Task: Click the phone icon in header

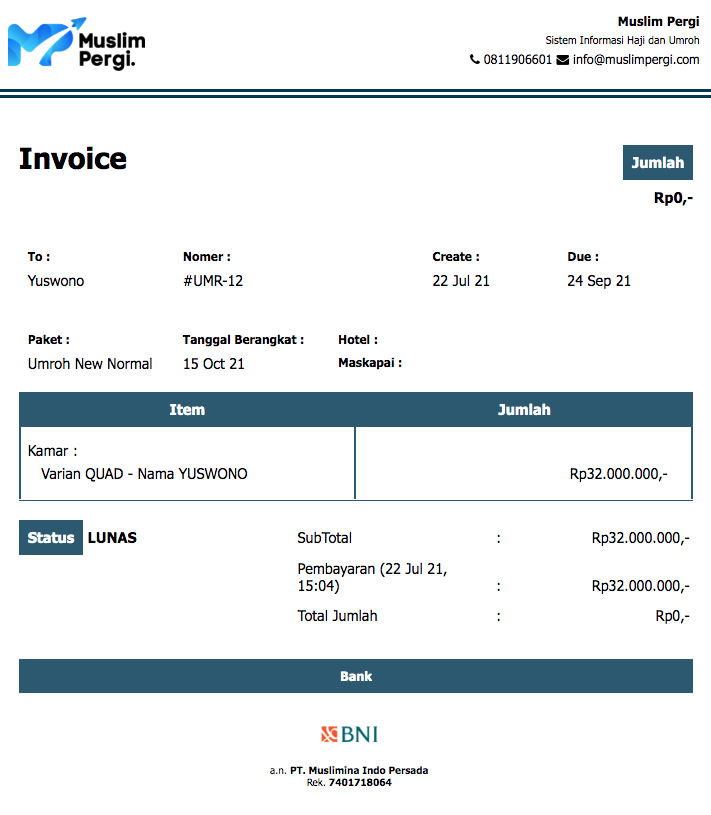Action: [x=474, y=60]
